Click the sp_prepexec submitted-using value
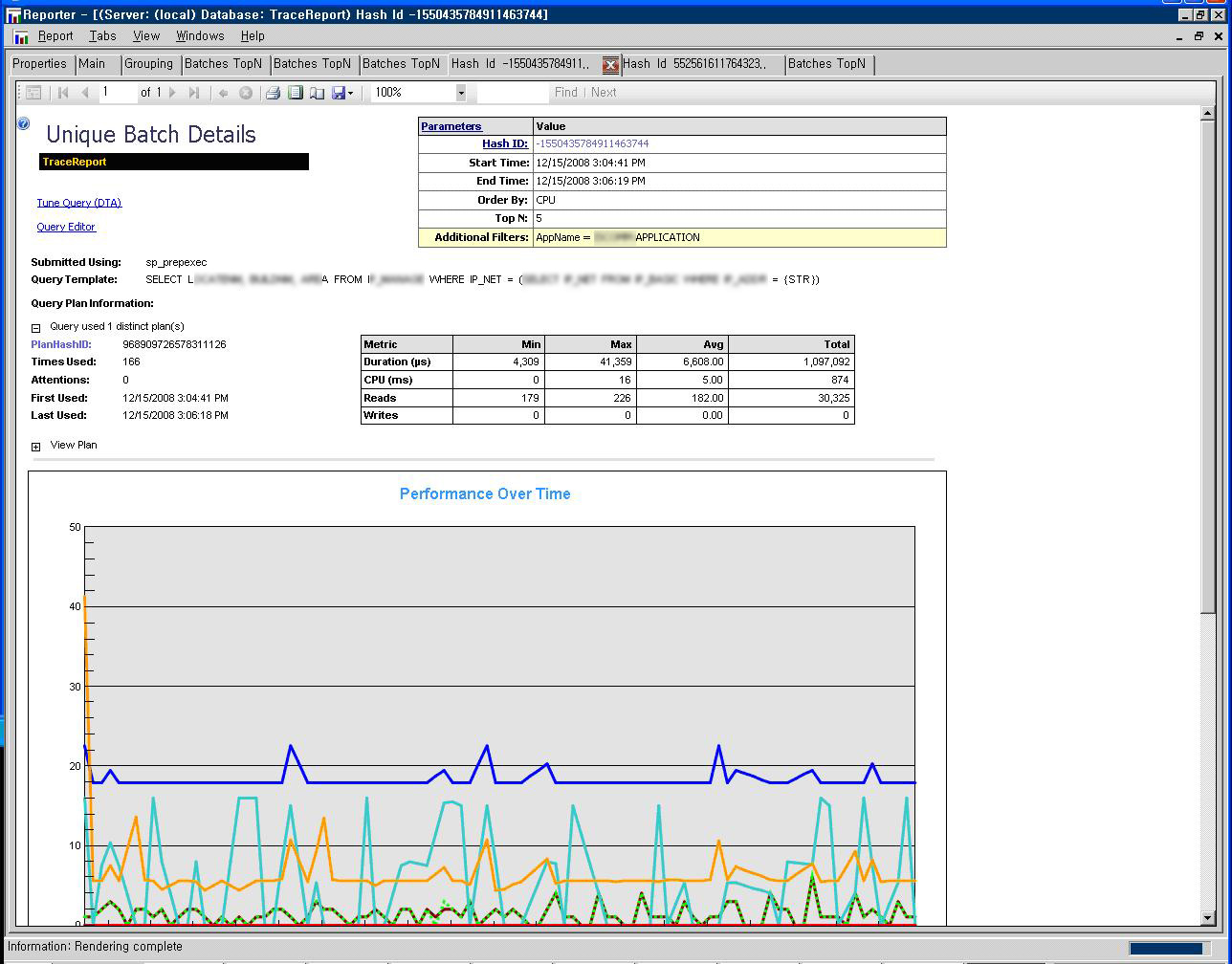 [176, 262]
